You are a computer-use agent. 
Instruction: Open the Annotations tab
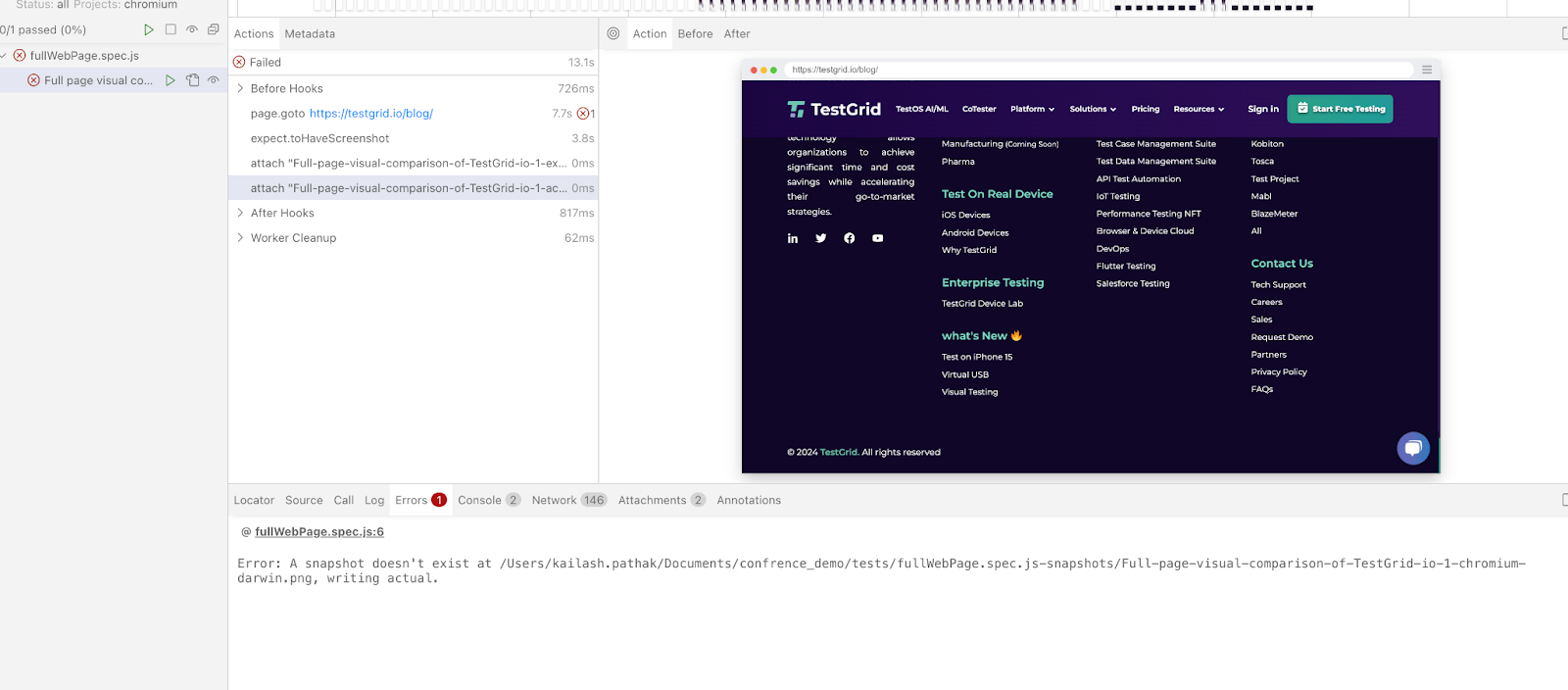[x=749, y=500]
